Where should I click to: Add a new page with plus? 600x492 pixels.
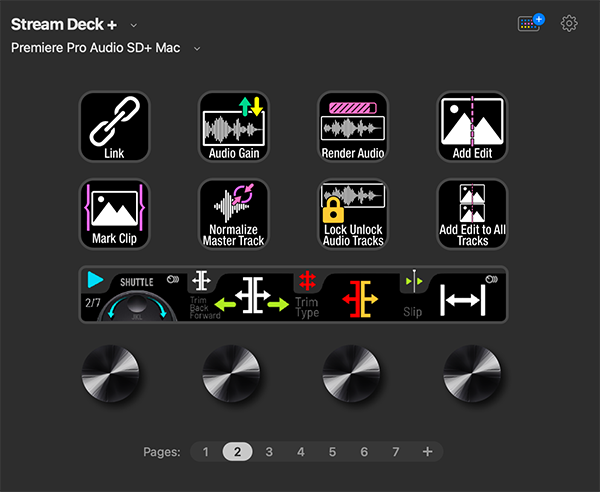(427, 452)
